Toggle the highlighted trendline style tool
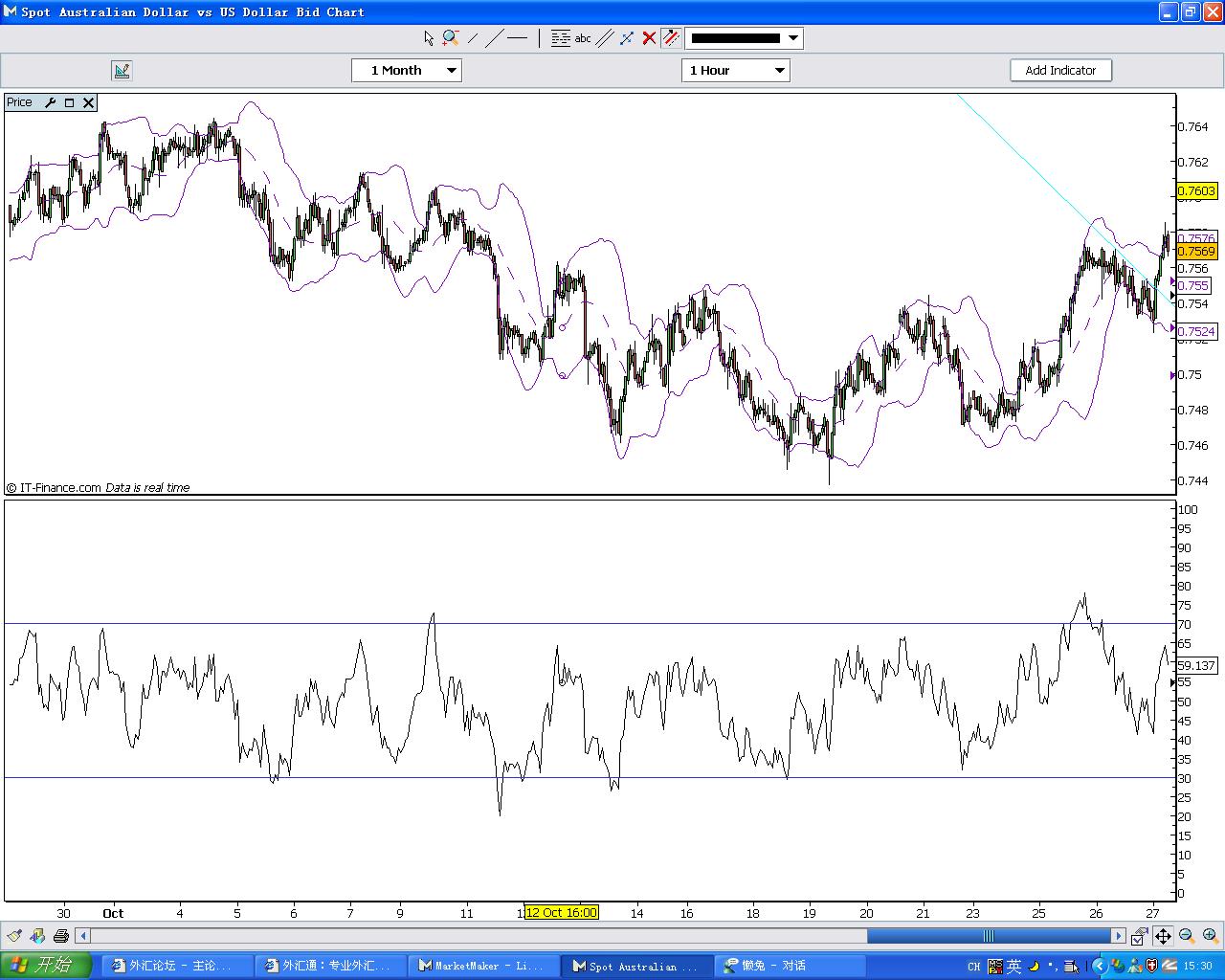The height and width of the screenshot is (980, 1225). pyautogui.click(x=671, y=38)
